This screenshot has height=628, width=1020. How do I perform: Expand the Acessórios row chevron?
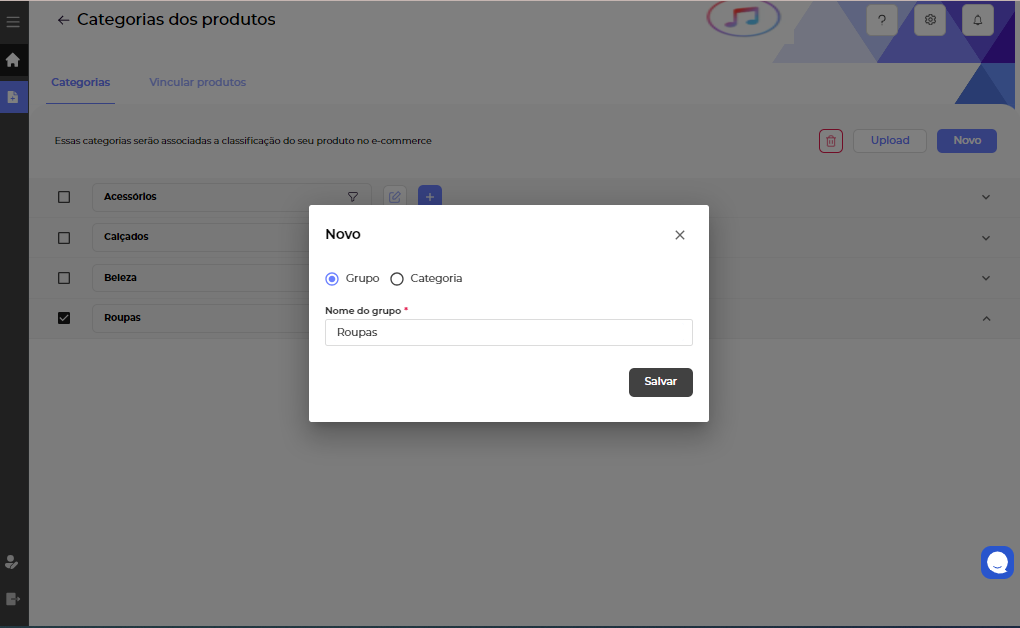(986, 197)
